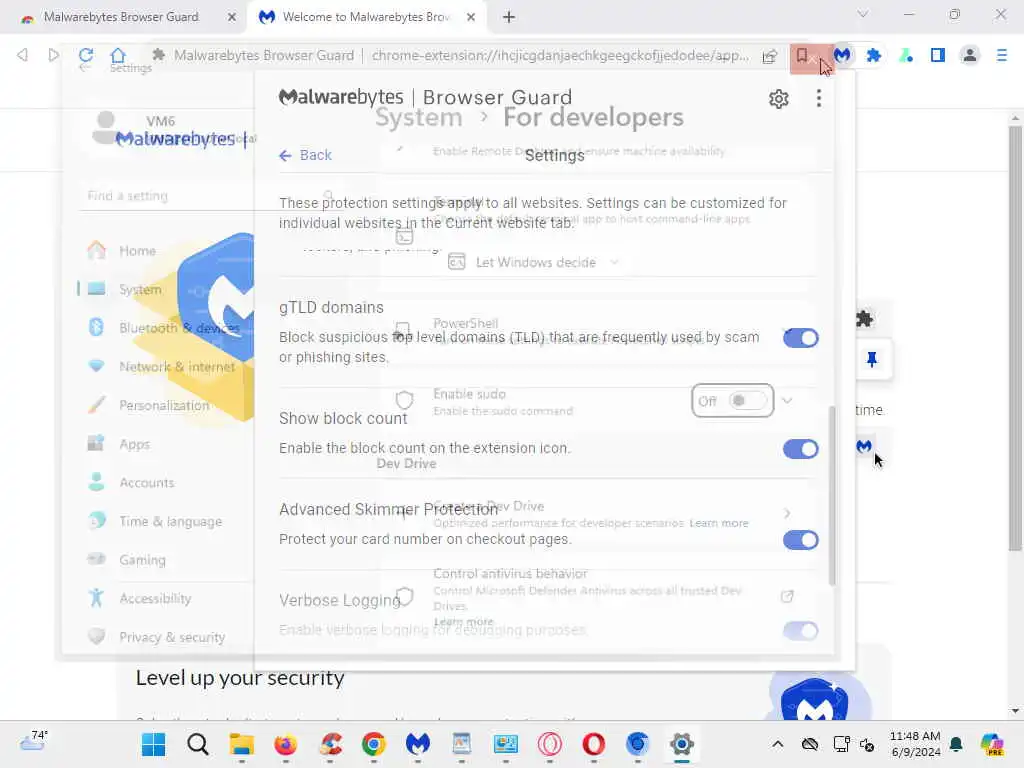Image resolution: width=1024 pixels, height=768 pixels.
Task: Toggle Advanced Skimmer Protection switch
Action: pyautogui.click(x=801, y=540)
